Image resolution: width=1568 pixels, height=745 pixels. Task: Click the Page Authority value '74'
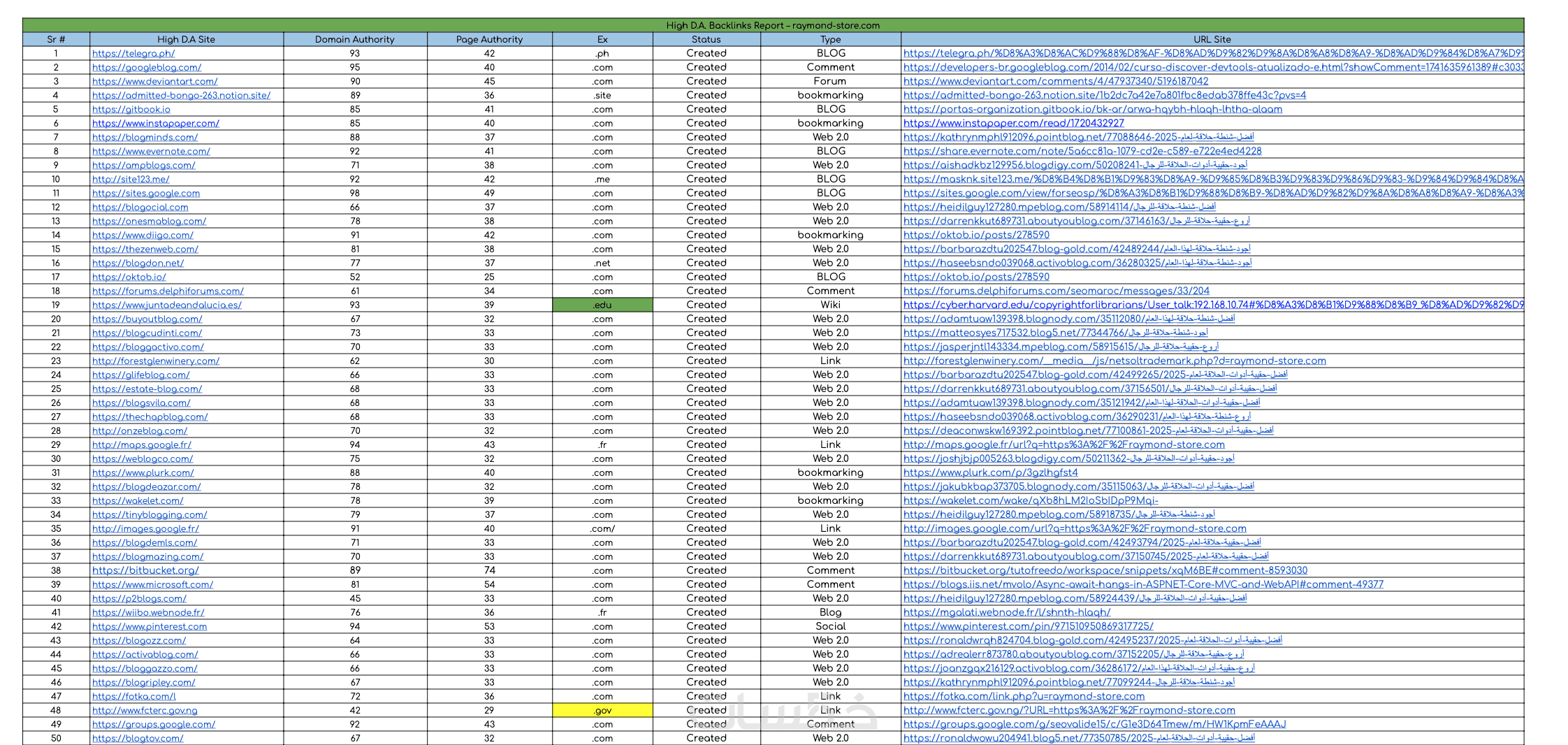pyautogui.click(x=489, y=570)
